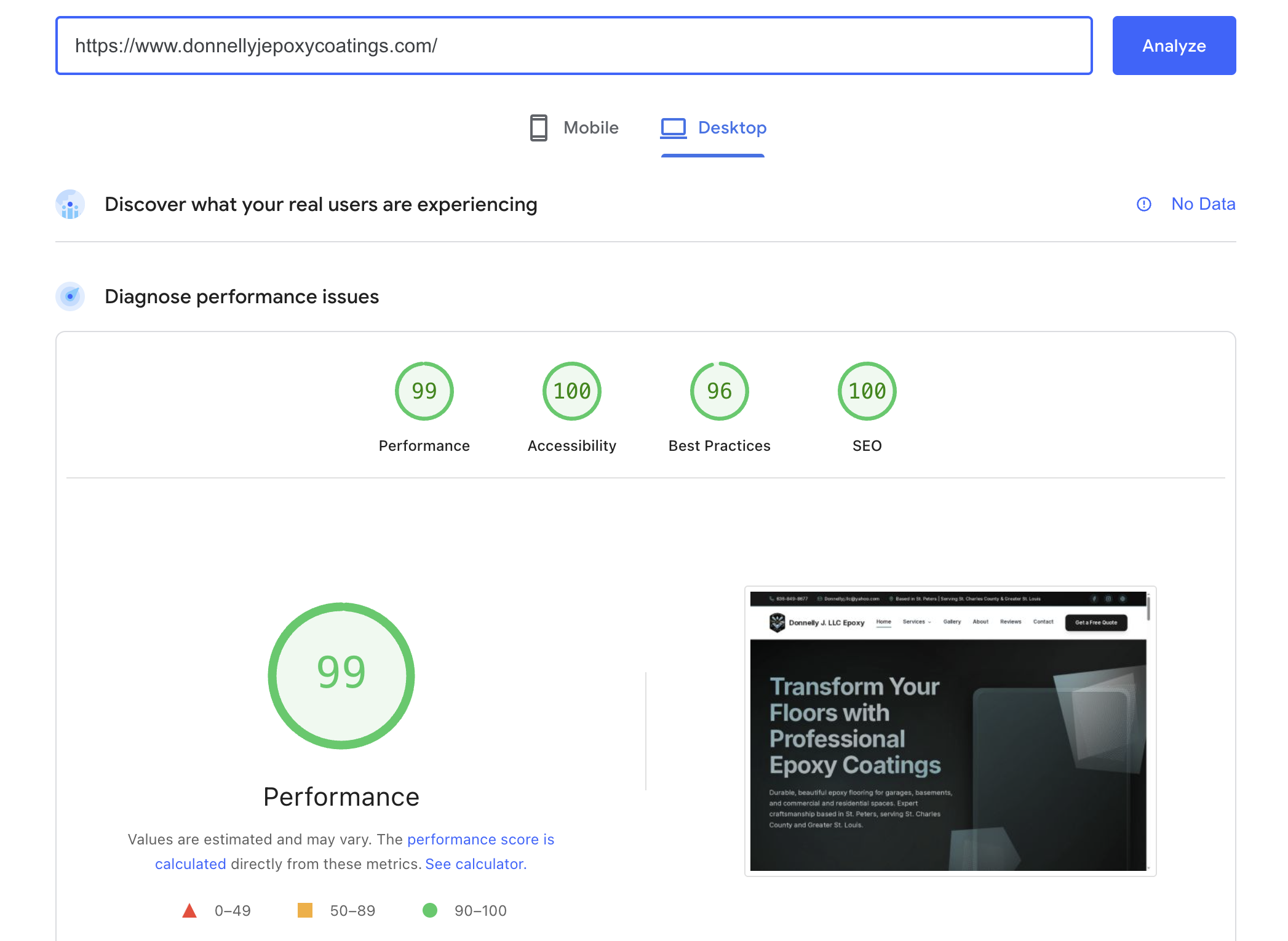1288x941 pixels.
Task: Click the Instagram icon in the site preview
Action: point(1108,598)
